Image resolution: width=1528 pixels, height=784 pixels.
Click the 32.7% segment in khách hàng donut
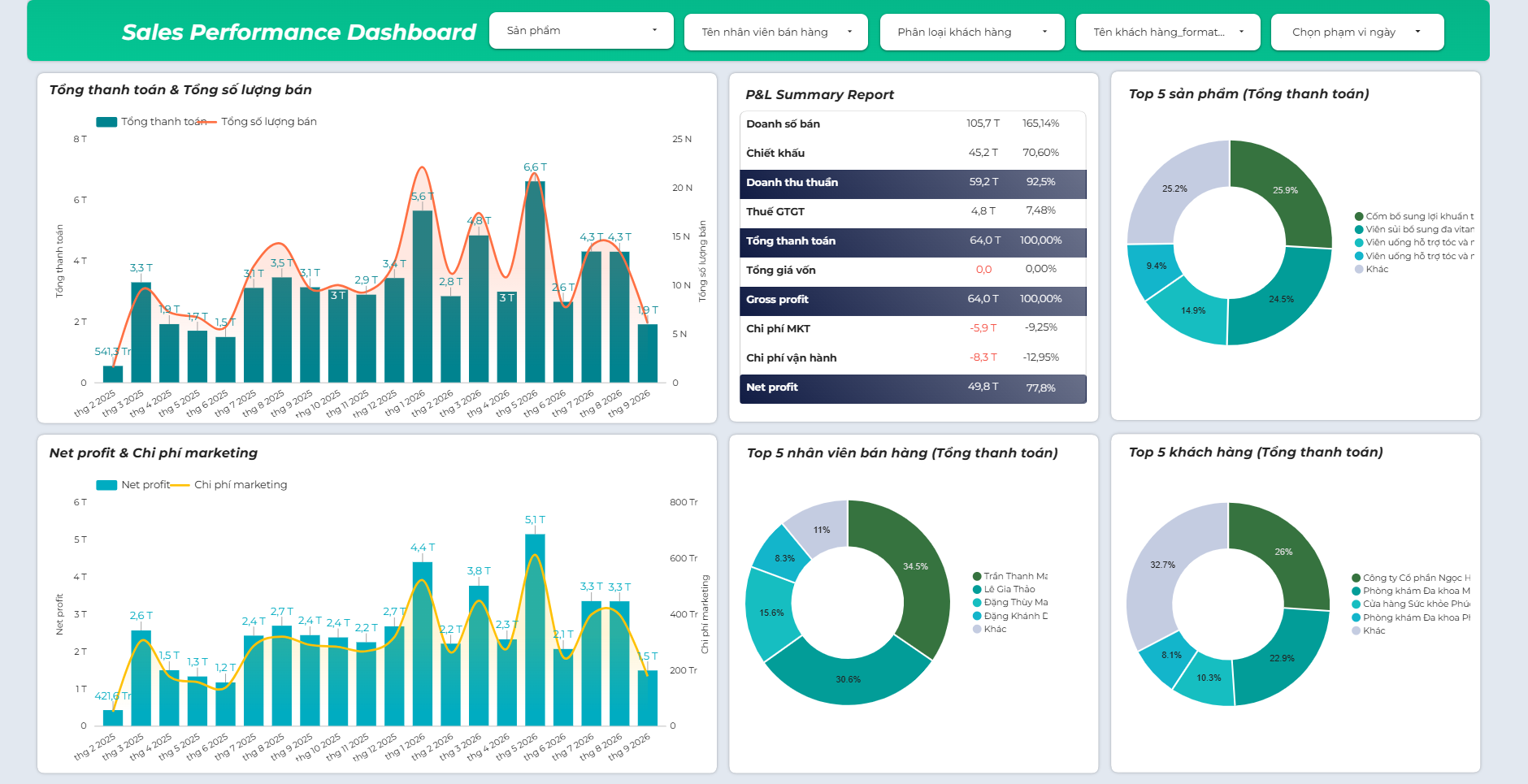click(x=1162, y=565)
